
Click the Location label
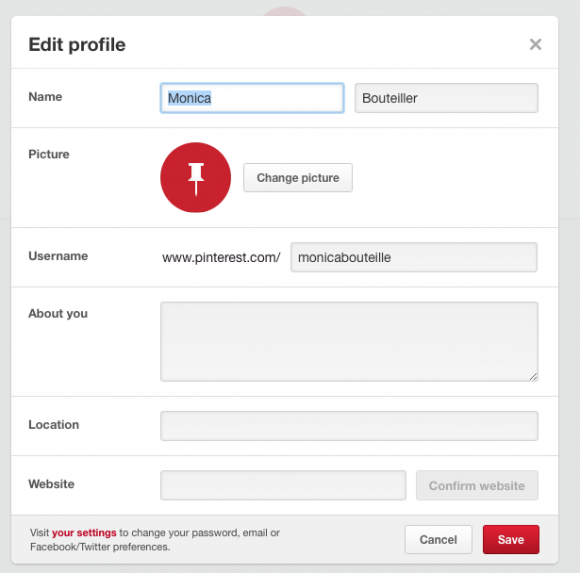[54, 424]
